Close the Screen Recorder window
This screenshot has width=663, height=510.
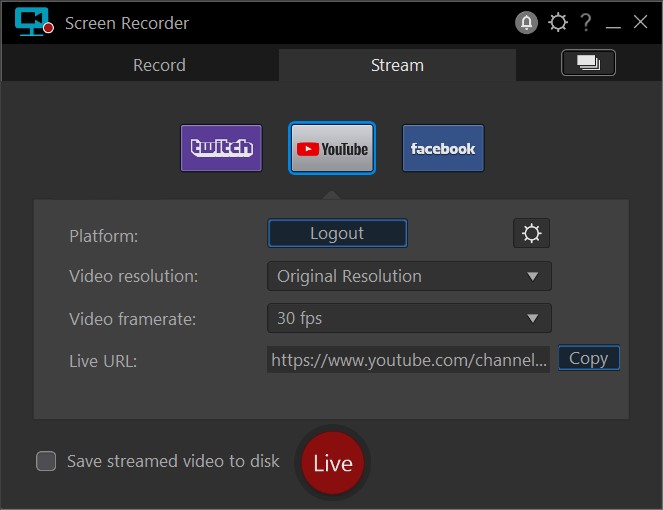pyautogui.click(x=641, y=22)
